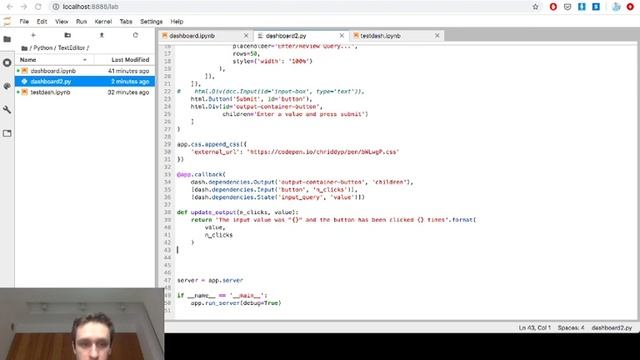Click the Python breadcrumb folder
640x360 pixels.
click(x=43, y=48)
